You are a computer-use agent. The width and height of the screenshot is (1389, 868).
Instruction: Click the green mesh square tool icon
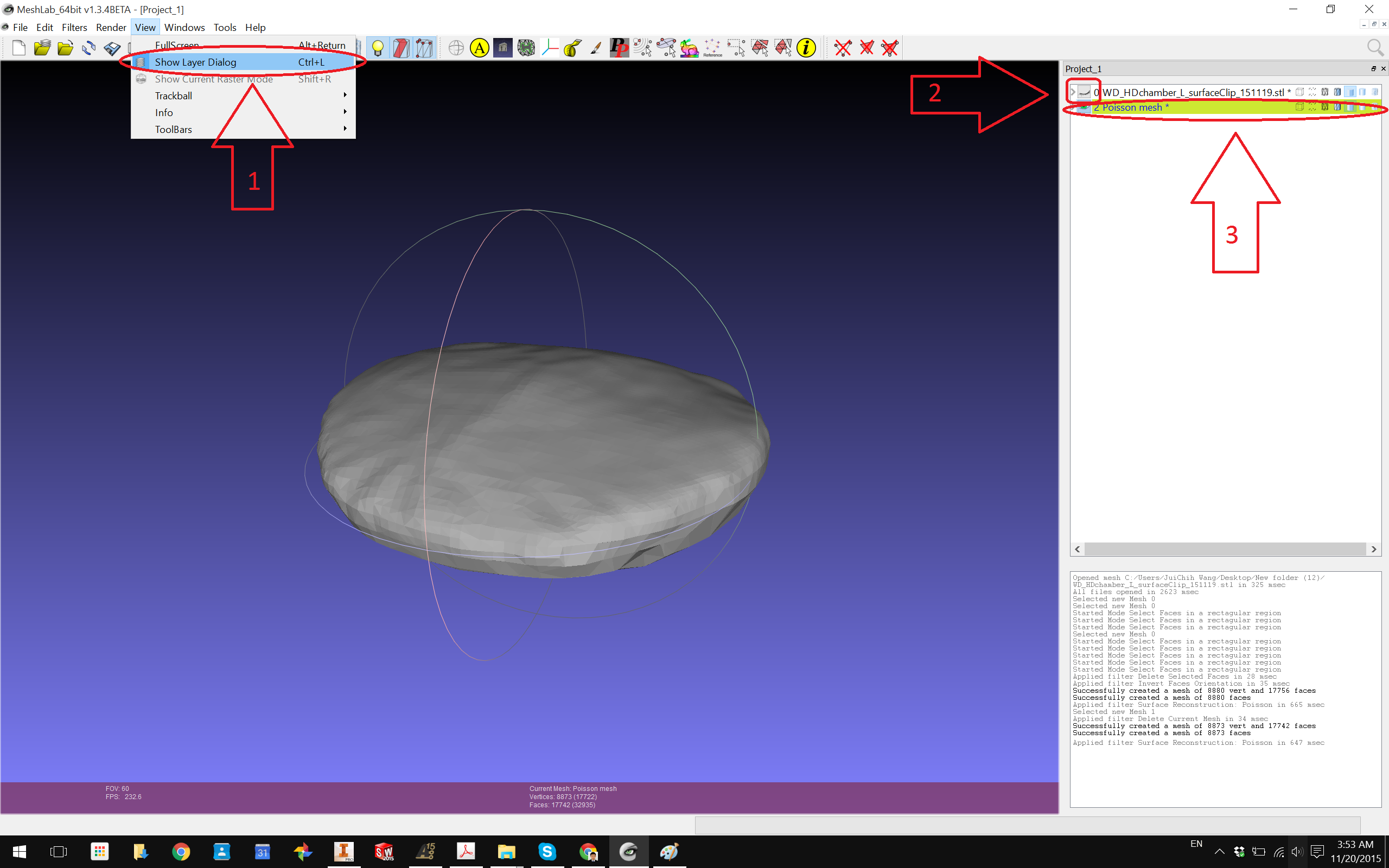point(526,48)
